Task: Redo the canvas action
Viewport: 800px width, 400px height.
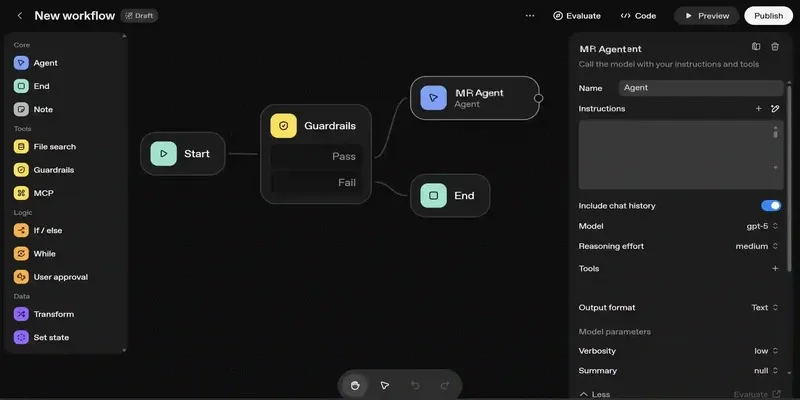Action: 445,385
